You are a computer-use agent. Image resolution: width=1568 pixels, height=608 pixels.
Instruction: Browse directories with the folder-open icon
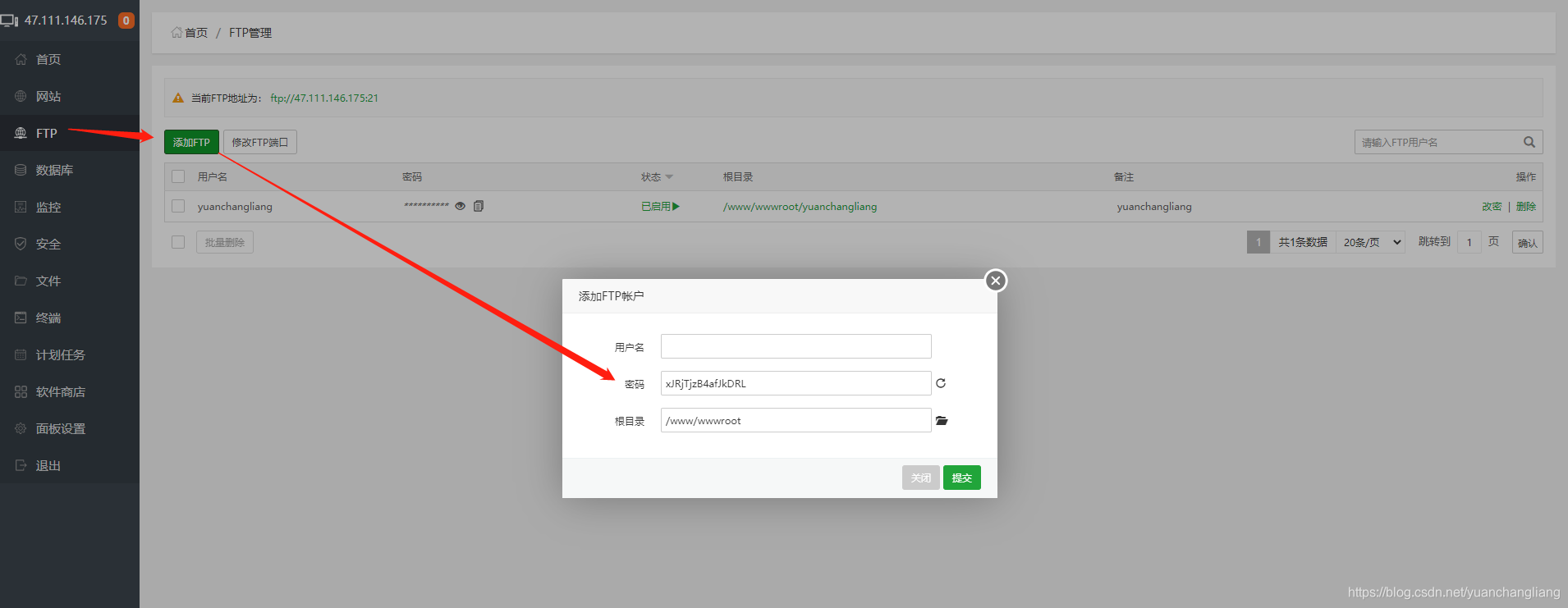pos(942,420)
